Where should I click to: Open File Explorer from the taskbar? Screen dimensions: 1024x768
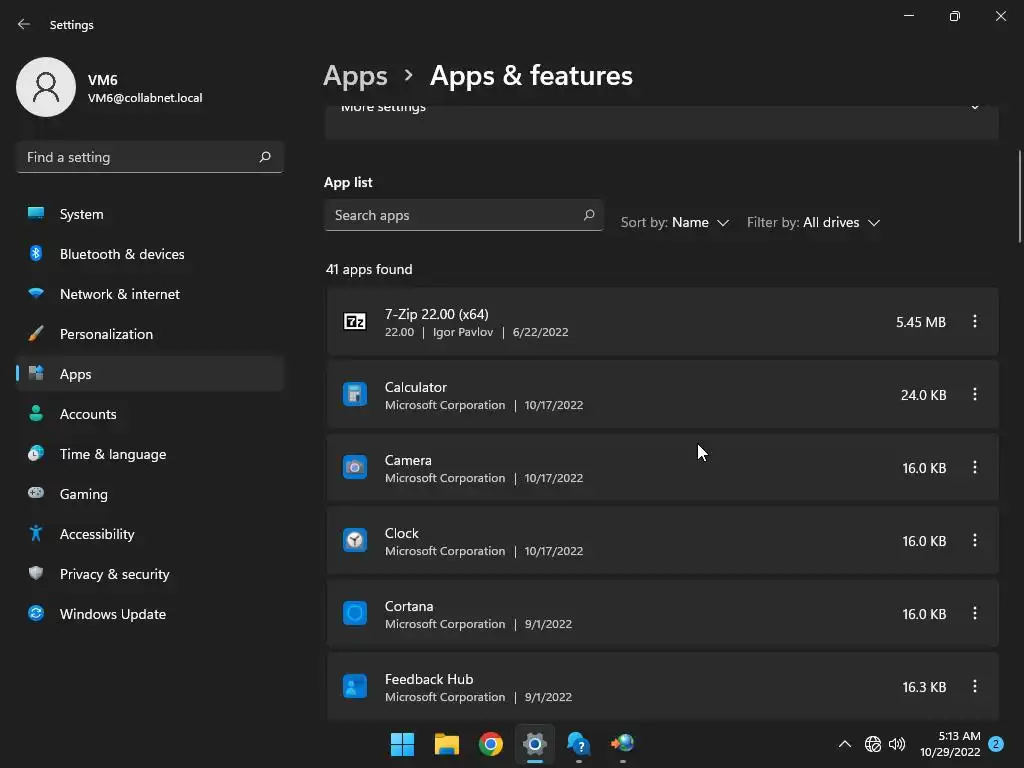click(x=447, y=744)
